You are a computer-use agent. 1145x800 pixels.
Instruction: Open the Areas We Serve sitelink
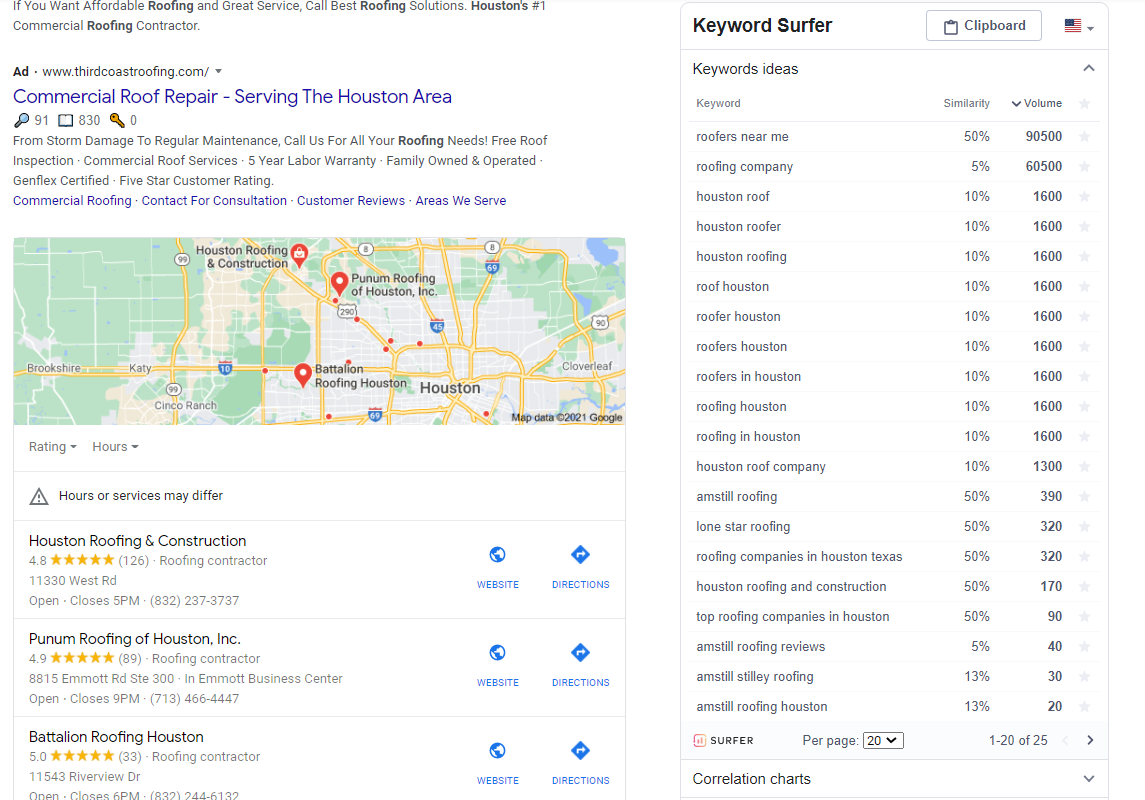click(x=461, y=201)
